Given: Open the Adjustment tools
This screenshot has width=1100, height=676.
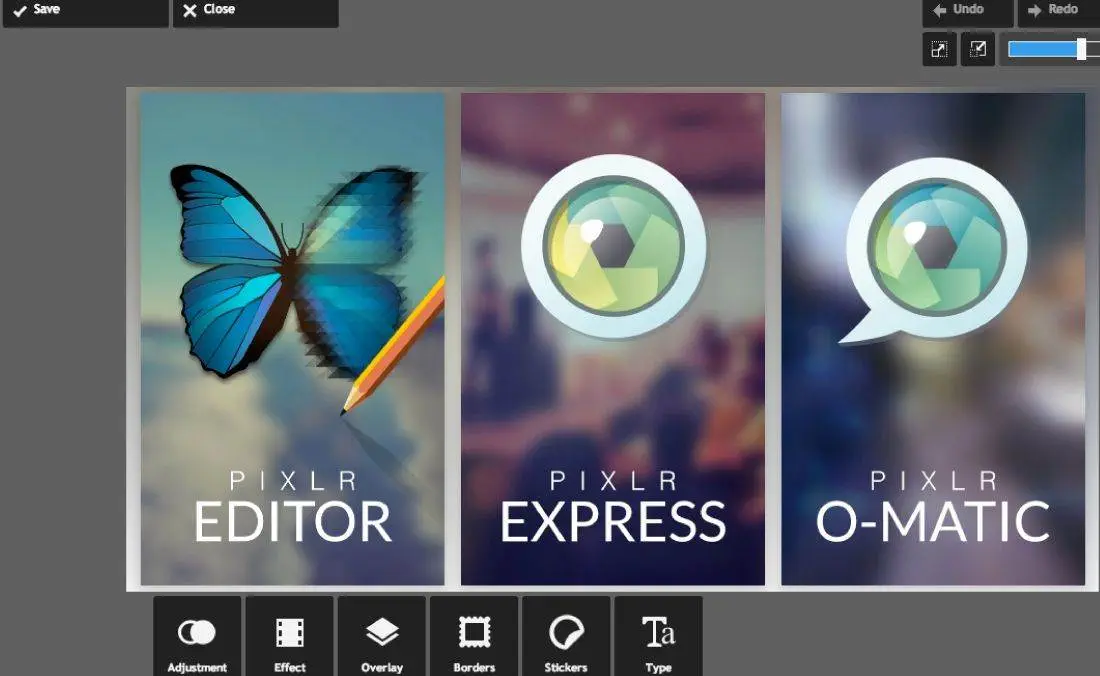Looking at the screenshot, I should pos(197,637).
